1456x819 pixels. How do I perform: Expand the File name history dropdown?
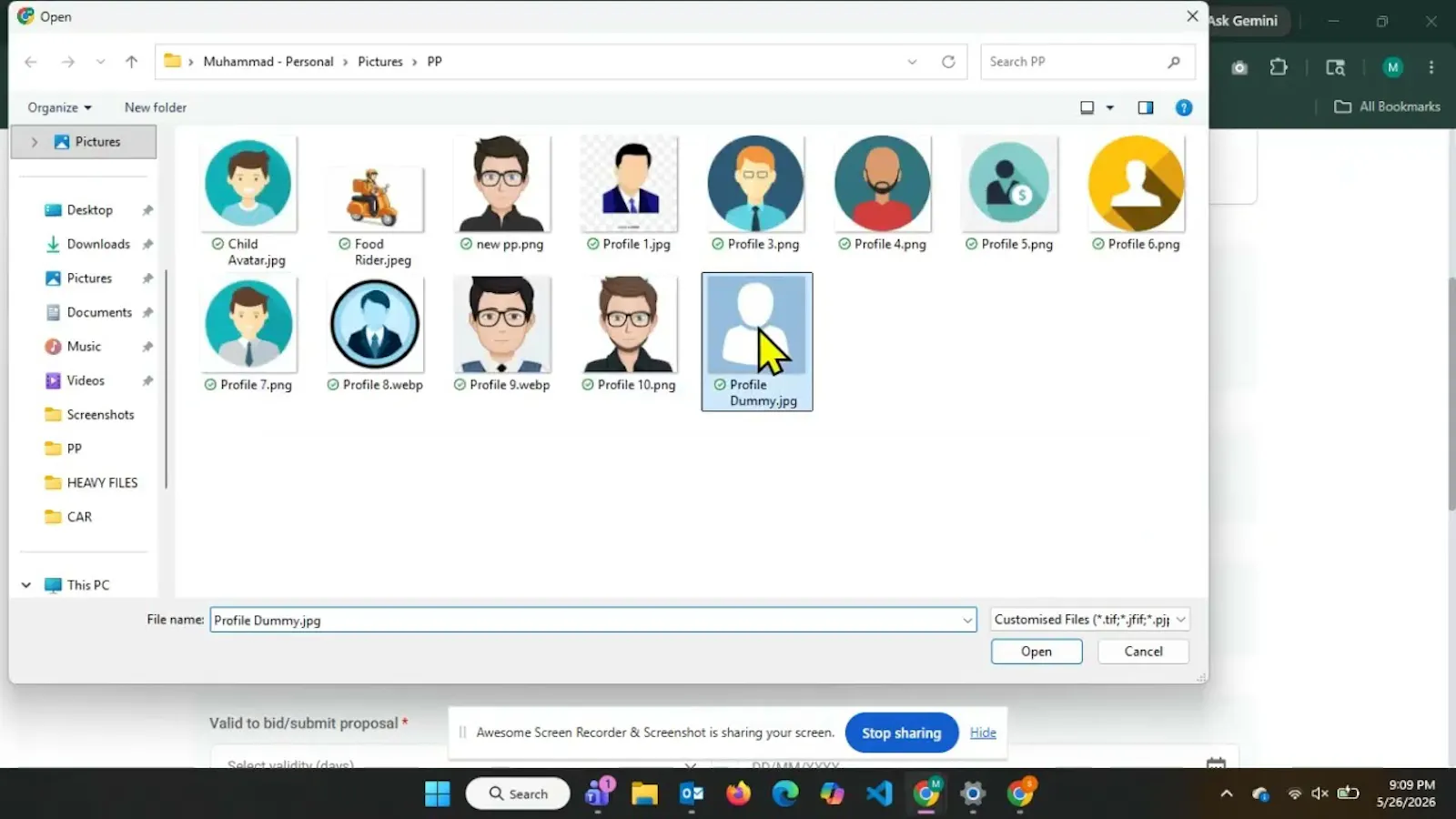967,621
